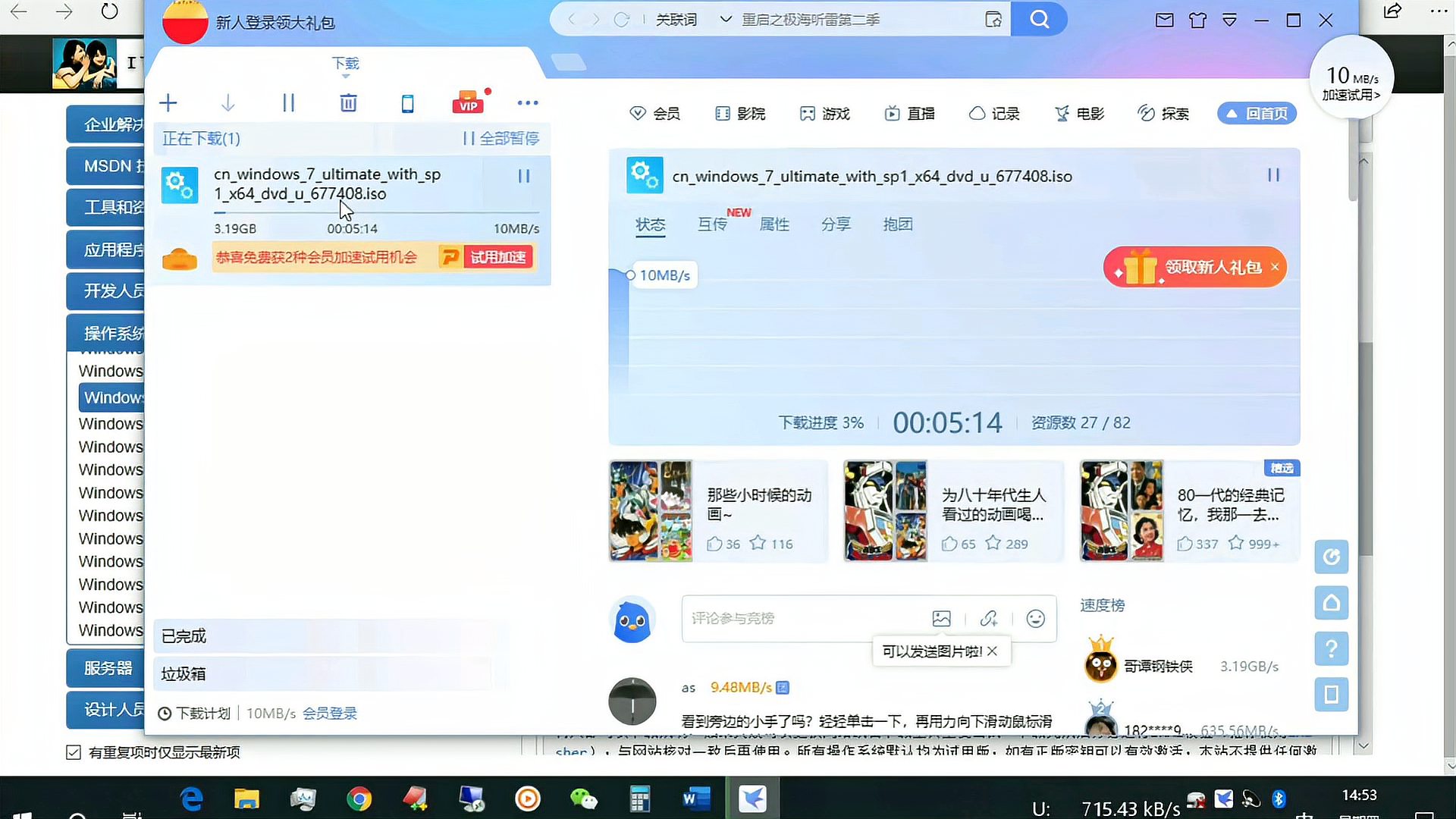This screenshot has width=1456, height=819.
Task: Click the 回首页 back-to-home button
Action: pyautogui.click(x=1257, y=114)
